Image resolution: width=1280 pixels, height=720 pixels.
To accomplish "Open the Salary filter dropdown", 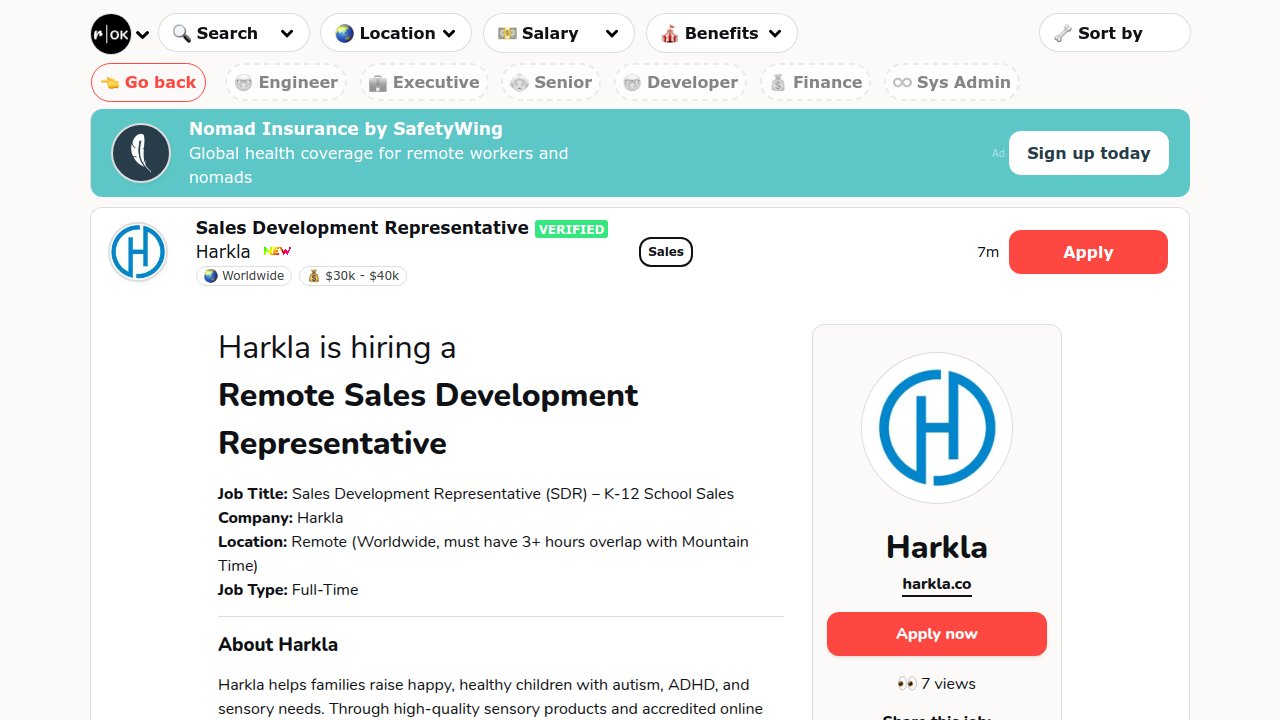I will [x=558, y=33].
